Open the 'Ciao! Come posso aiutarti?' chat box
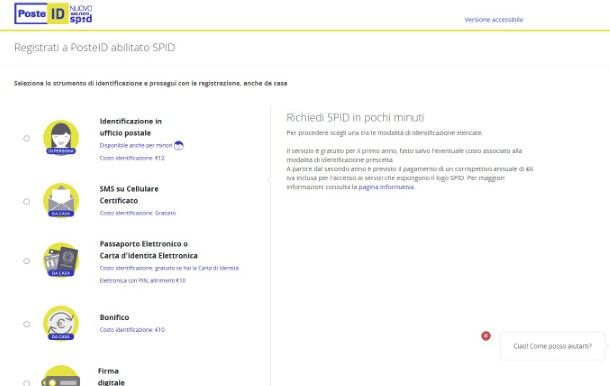 click(552, 346)
